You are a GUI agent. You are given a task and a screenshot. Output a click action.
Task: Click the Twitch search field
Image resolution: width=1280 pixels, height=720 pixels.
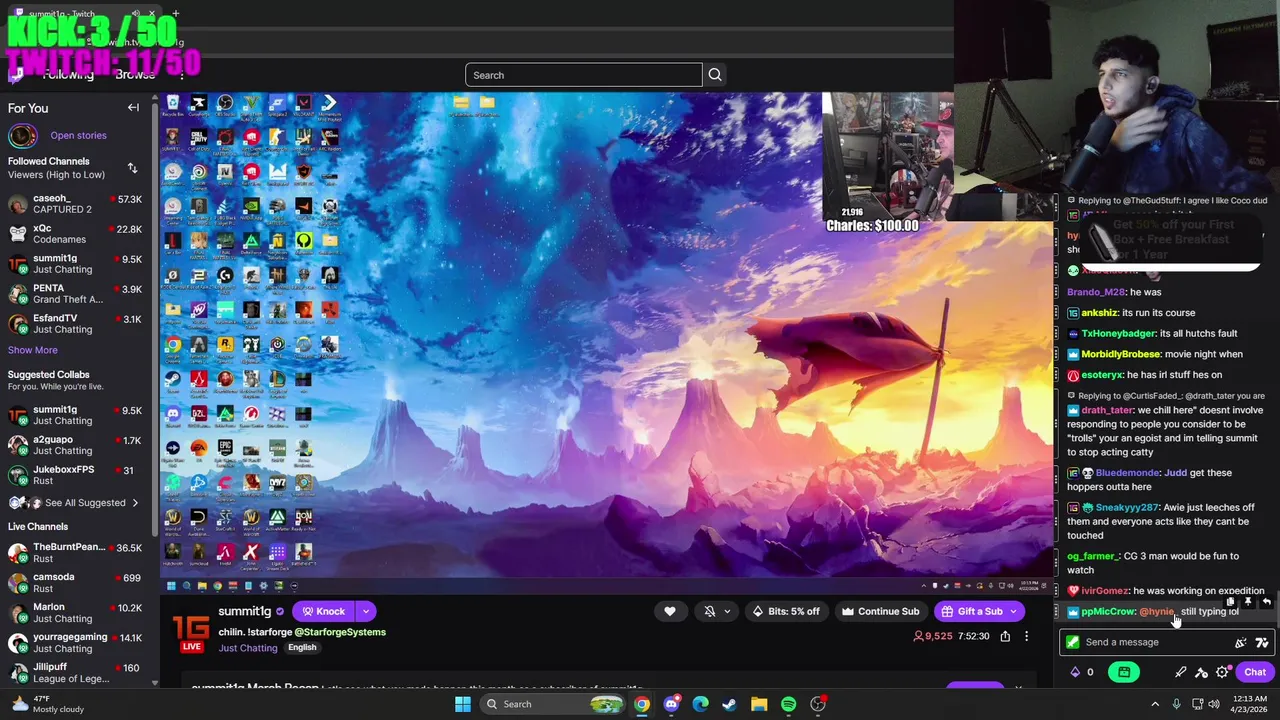pyautogui.click(x=583, y=75)
